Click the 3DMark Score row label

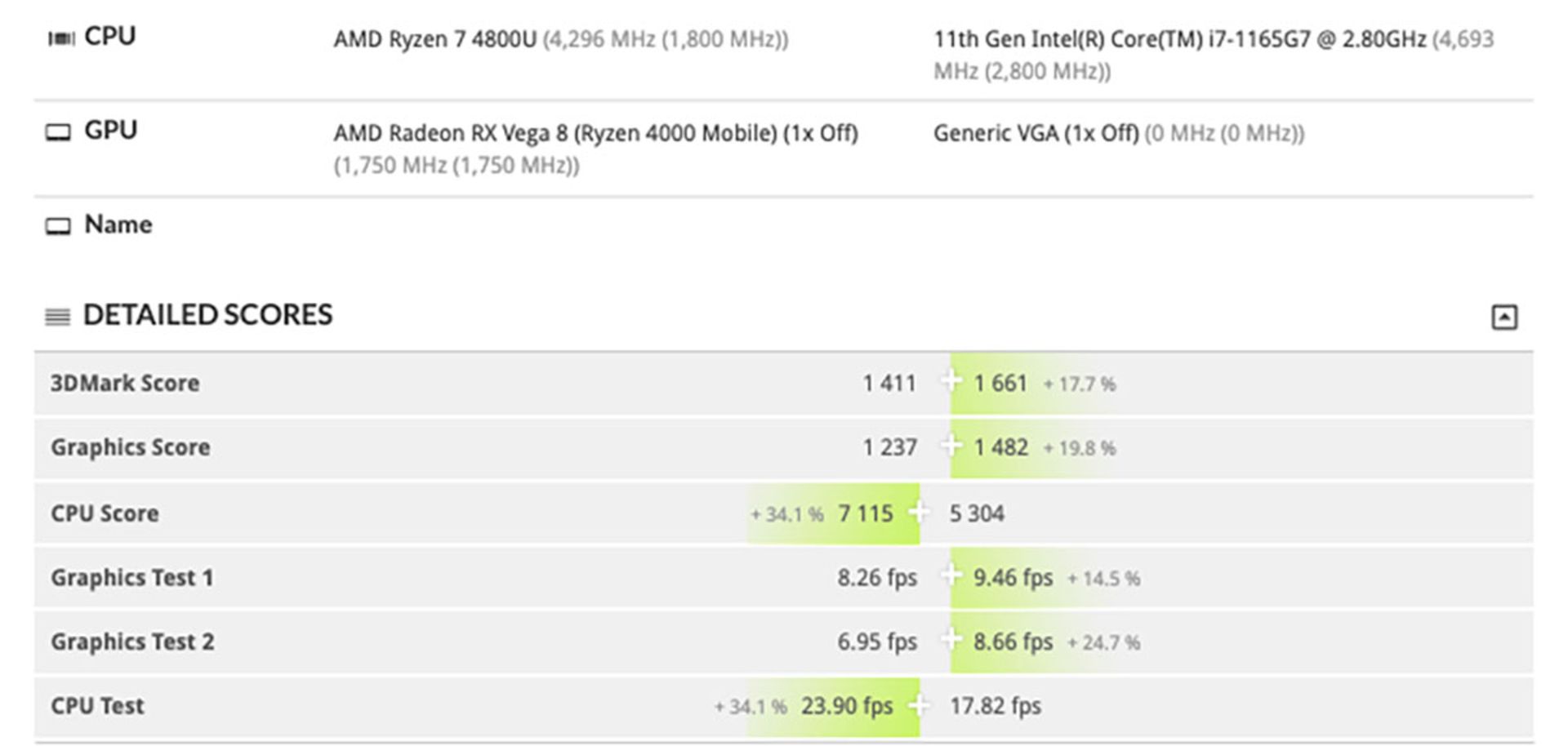click(125, 383)
